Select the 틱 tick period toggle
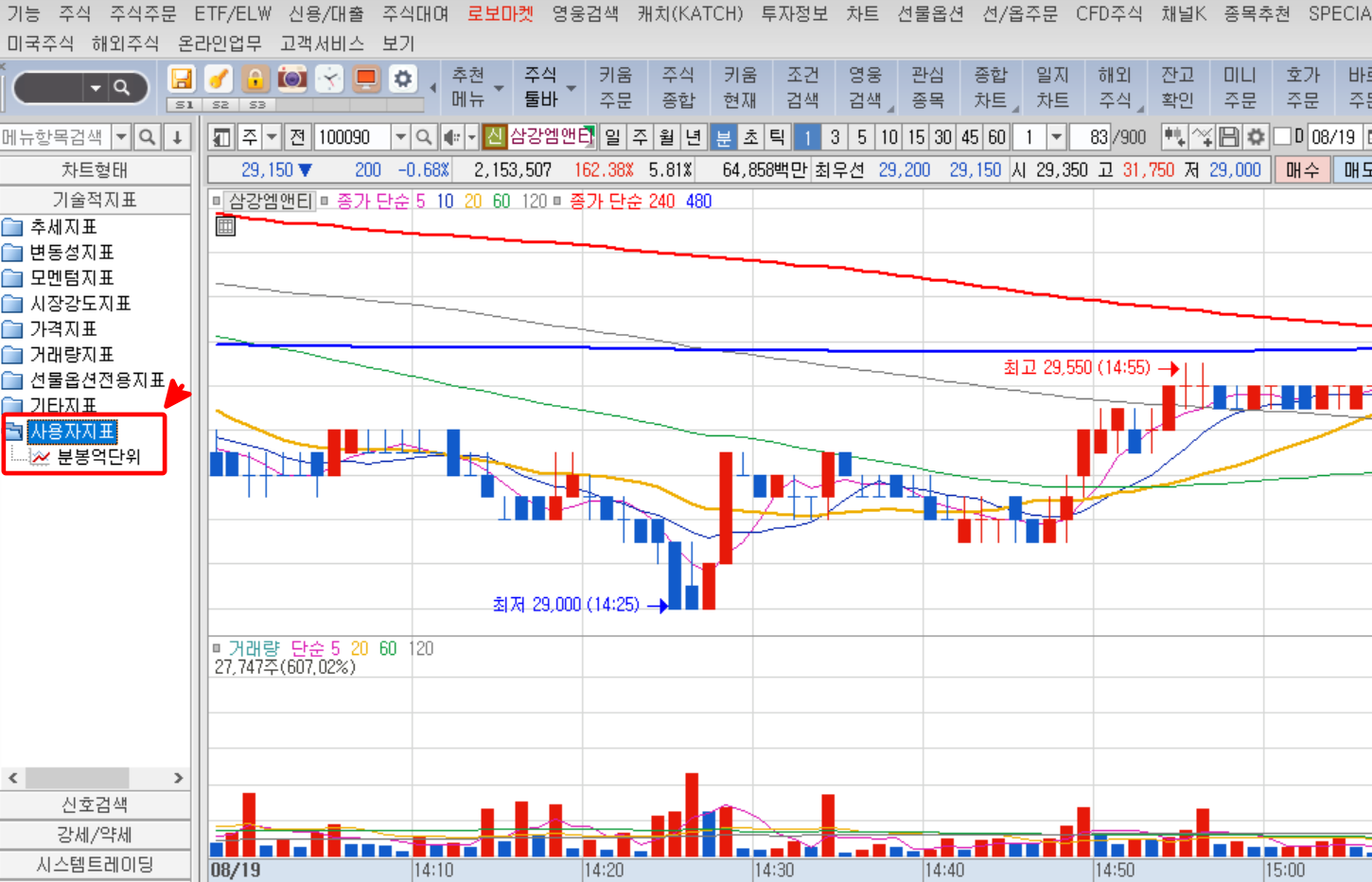This screenshot has height=882, width=1372. 777,137
